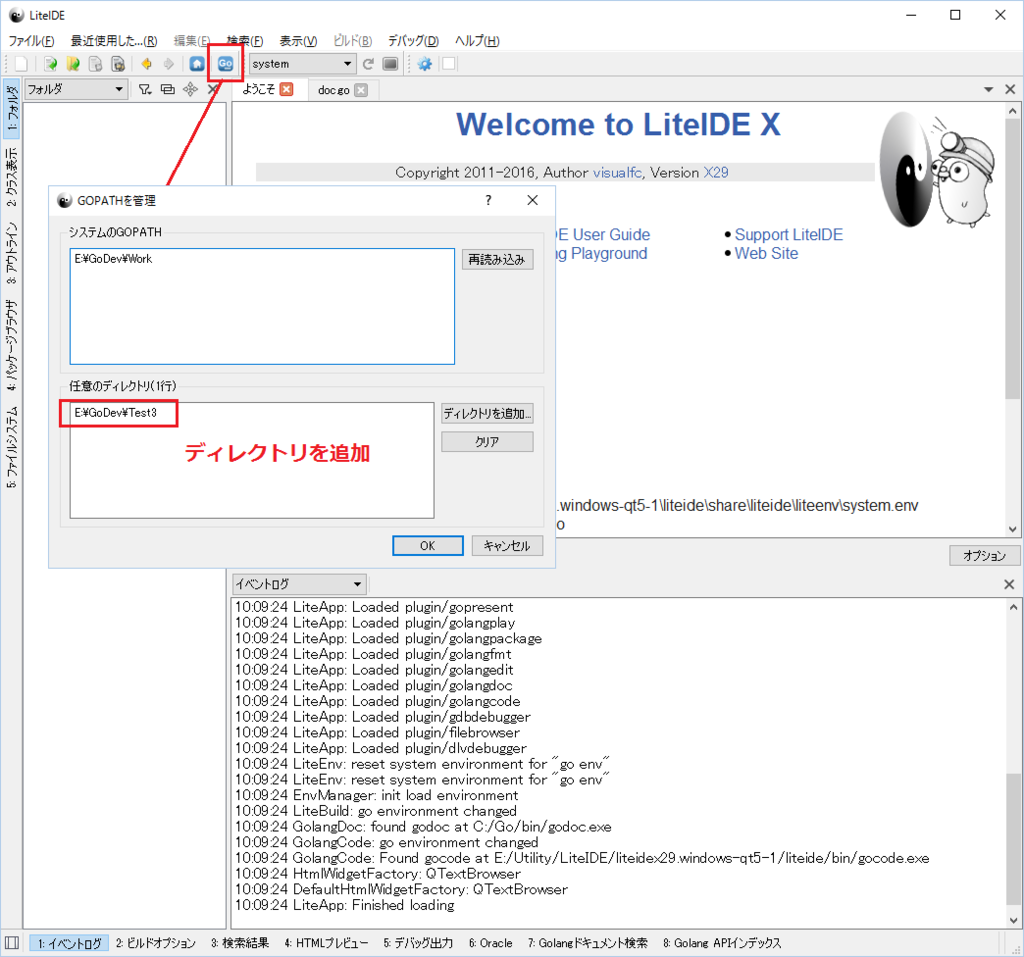Click the クリア clear button
This screenshot has height=957, width=1024.
pyautogui.click(x=487, y=442)
